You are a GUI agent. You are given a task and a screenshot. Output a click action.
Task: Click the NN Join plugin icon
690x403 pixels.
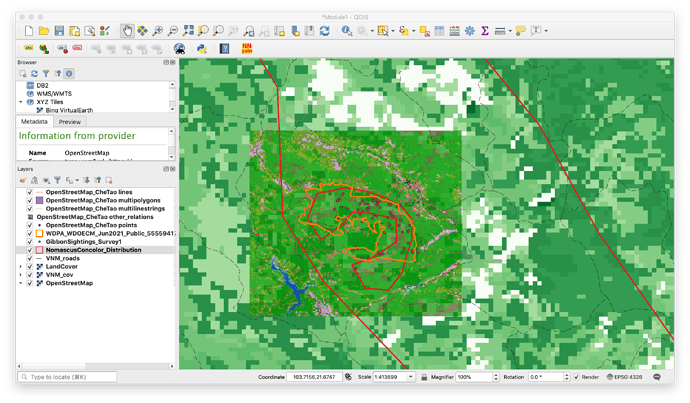(247, 49)
